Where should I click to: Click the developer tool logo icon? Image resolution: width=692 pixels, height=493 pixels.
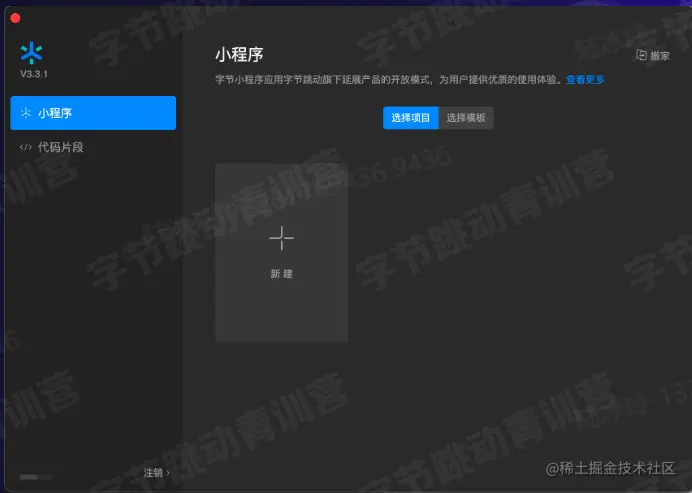point(31,53)
